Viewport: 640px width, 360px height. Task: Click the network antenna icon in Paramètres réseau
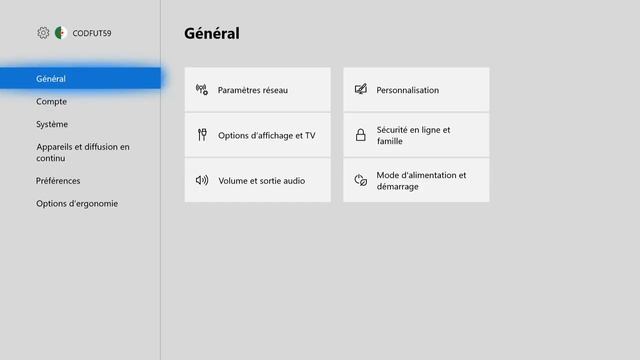202,89
